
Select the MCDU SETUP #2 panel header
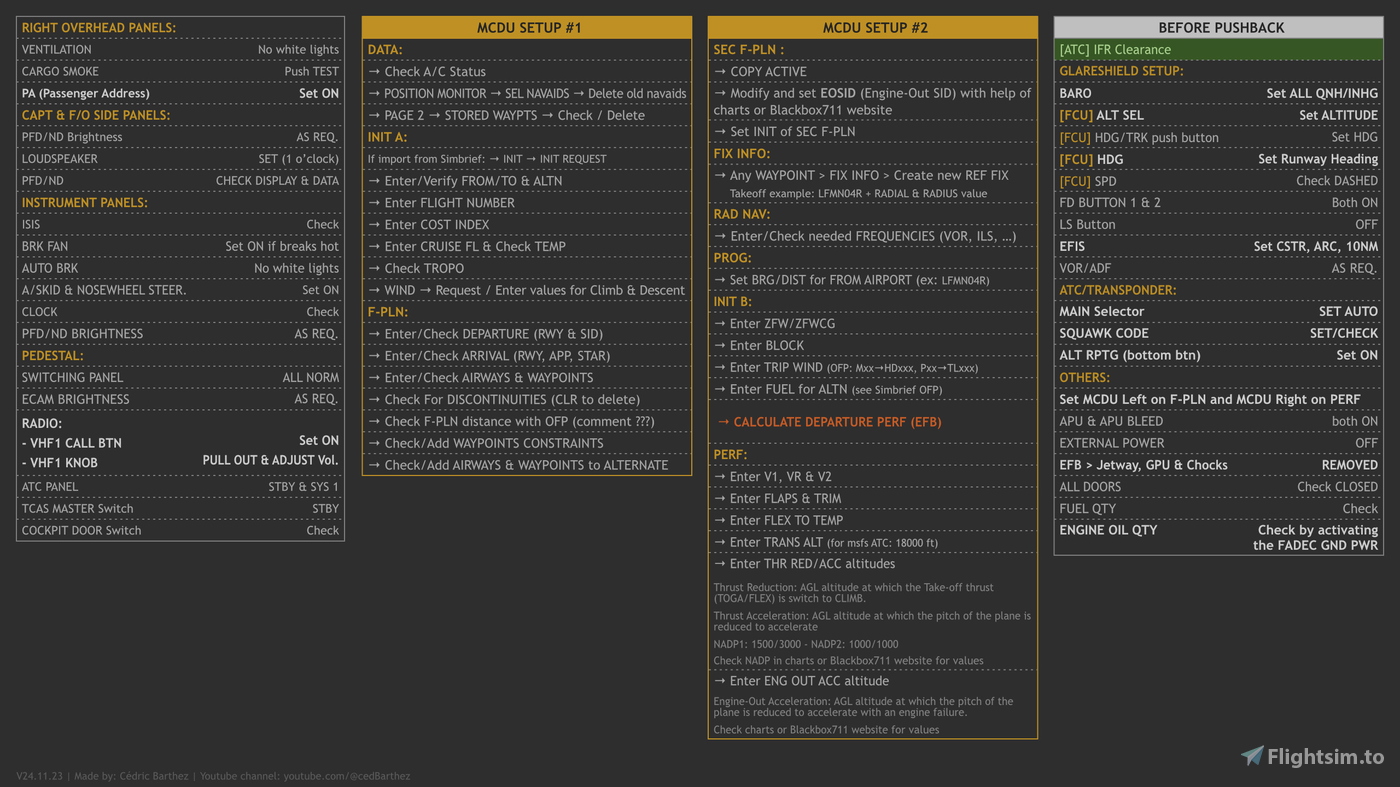873,27
